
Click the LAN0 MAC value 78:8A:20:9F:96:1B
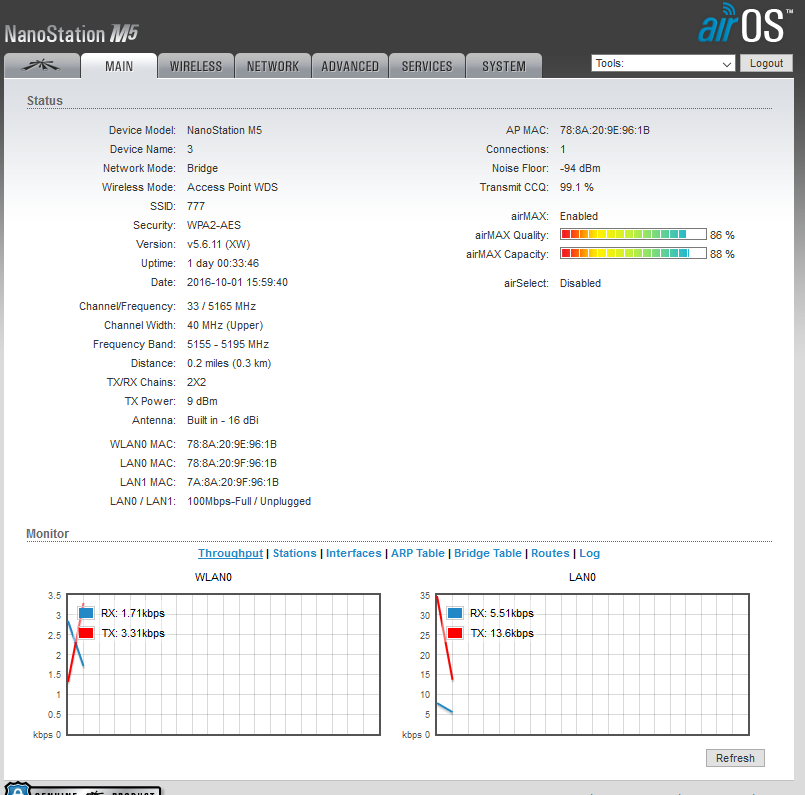pos(232,463)
